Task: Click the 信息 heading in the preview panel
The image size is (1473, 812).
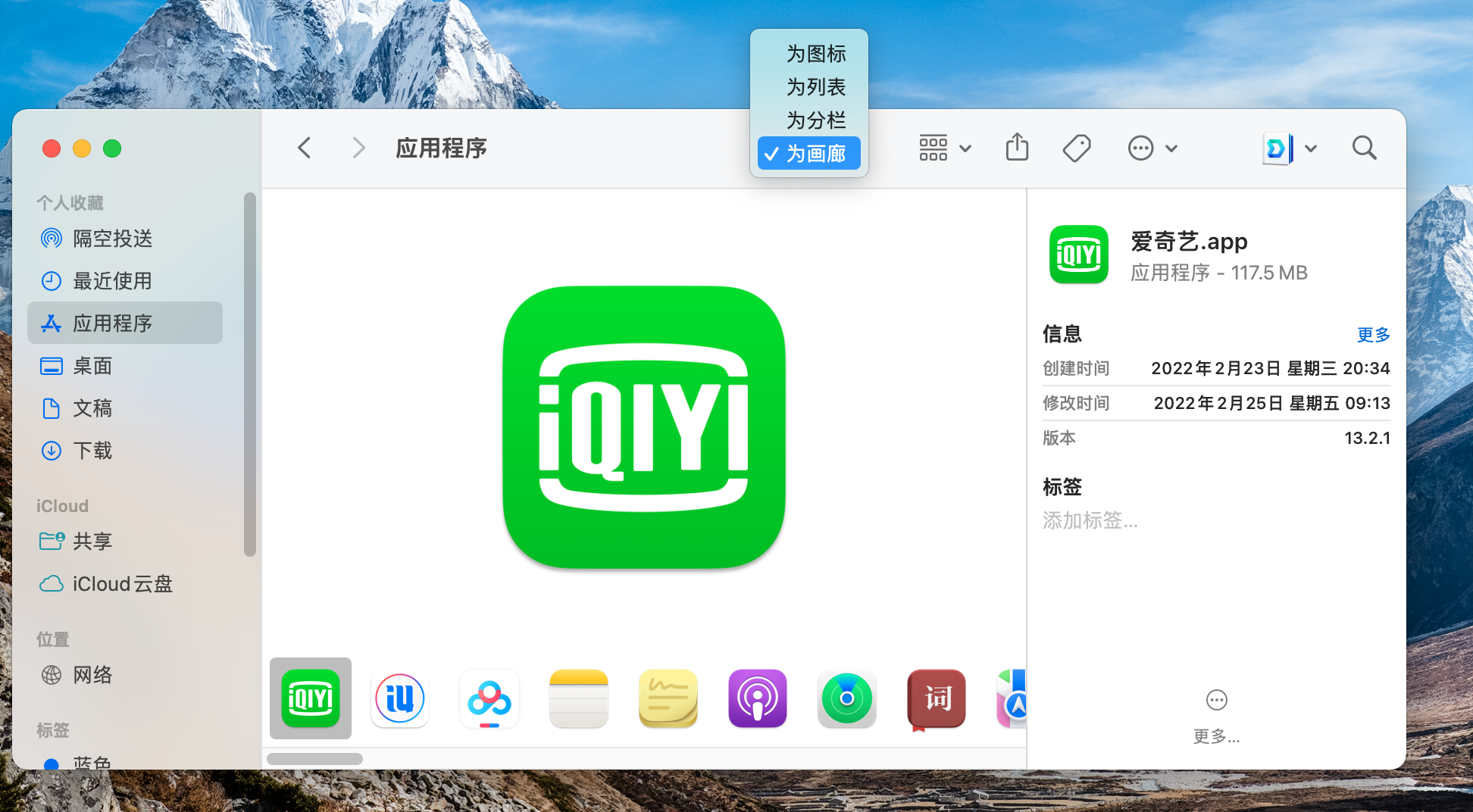Action: point(1062,334)
